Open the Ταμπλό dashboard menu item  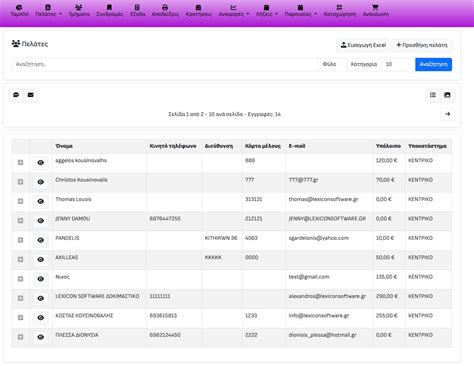[19, 11]
